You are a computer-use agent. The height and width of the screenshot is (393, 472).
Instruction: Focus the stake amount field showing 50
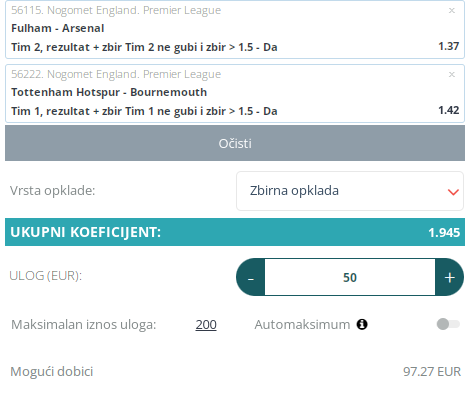[x=350, y=277]
